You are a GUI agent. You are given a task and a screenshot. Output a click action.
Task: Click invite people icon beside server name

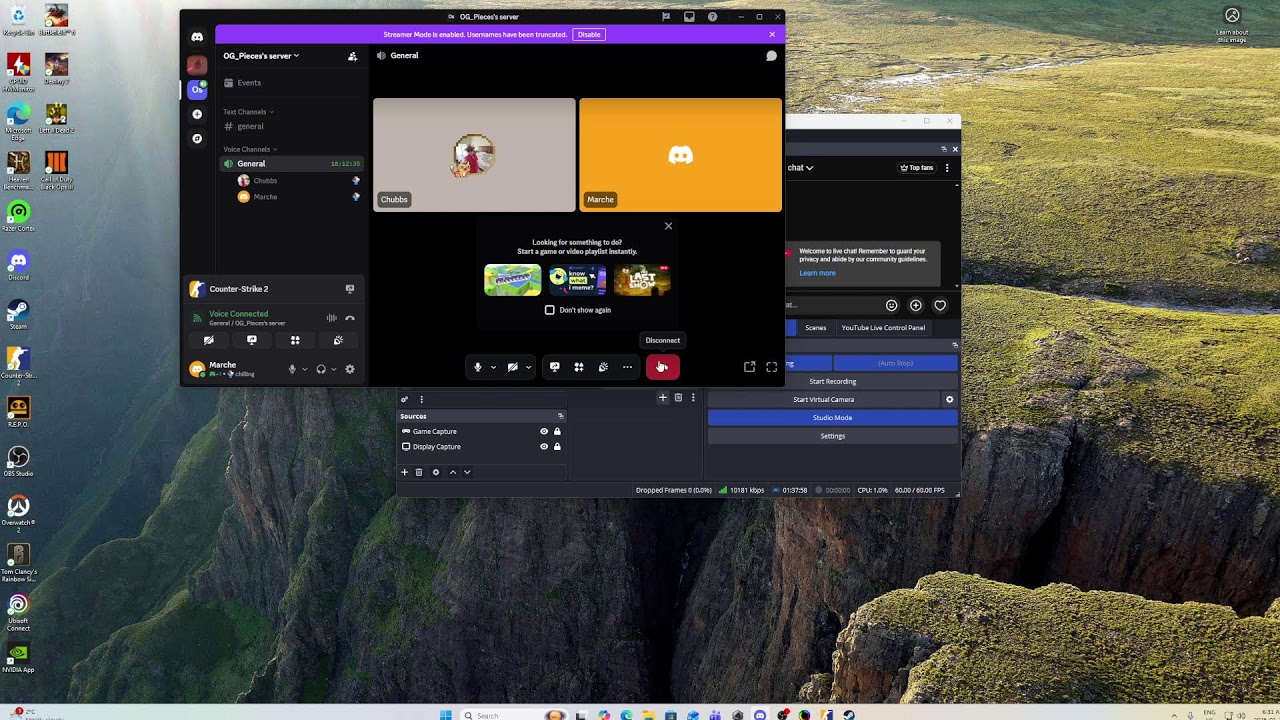coord(352,56)
